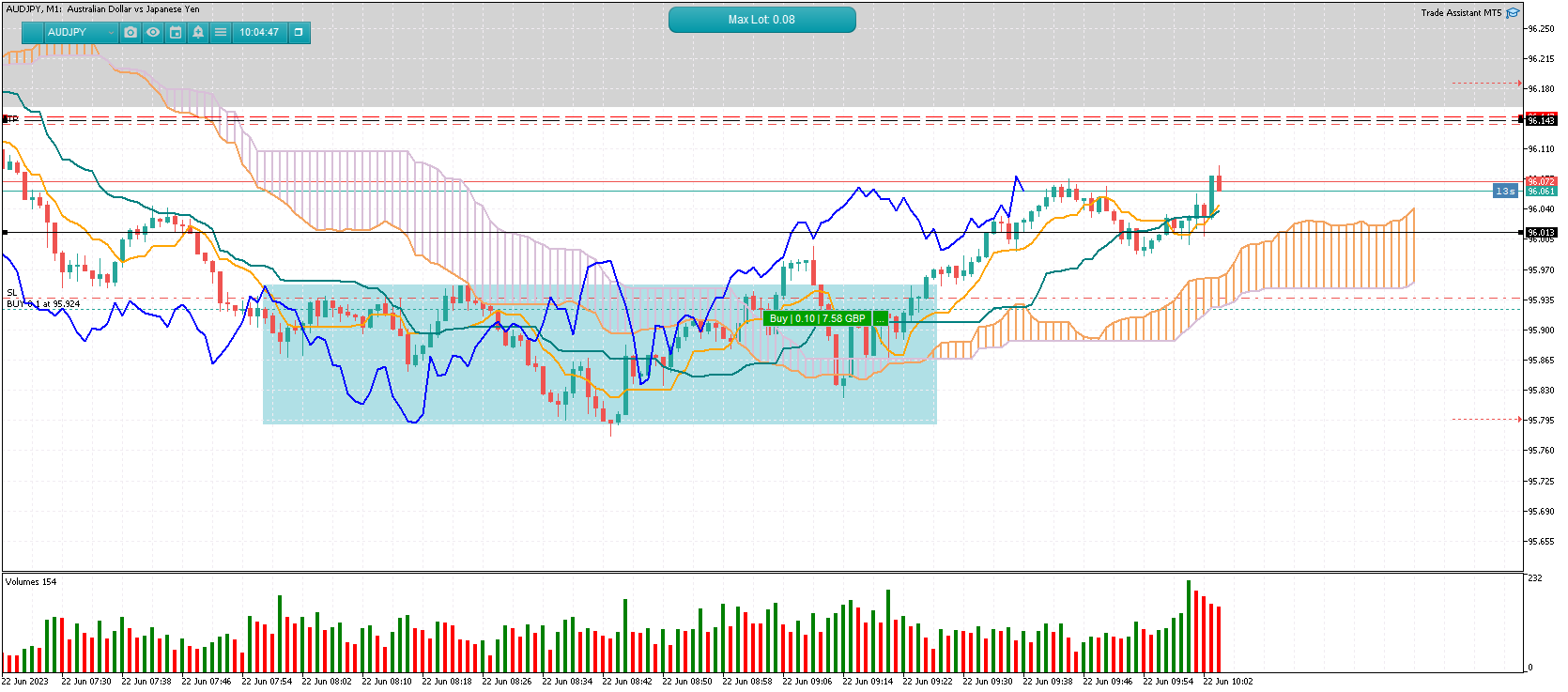1568x692 pixels.
Task: Click the blank handle left of AUDJPY selector
Action: point(33,32)
